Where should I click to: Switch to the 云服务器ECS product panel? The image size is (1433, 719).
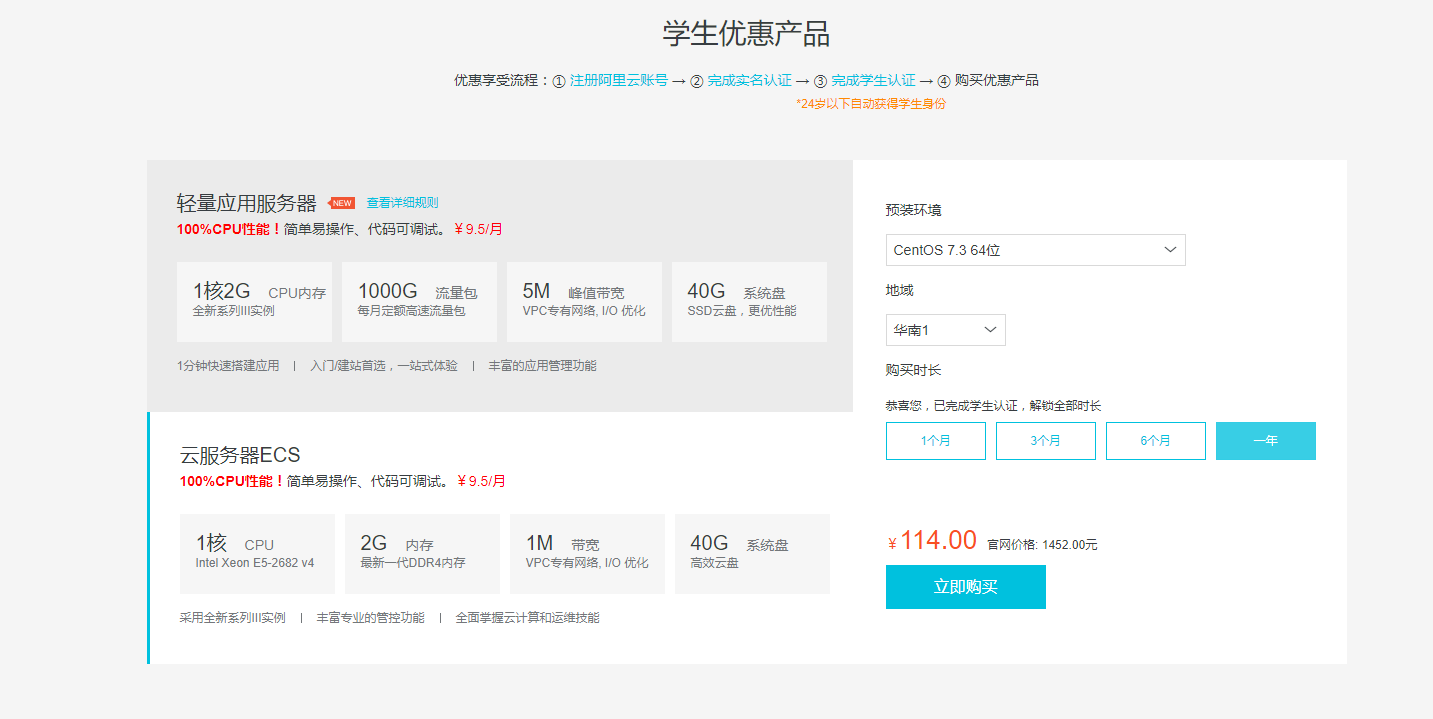coord(240,455)
